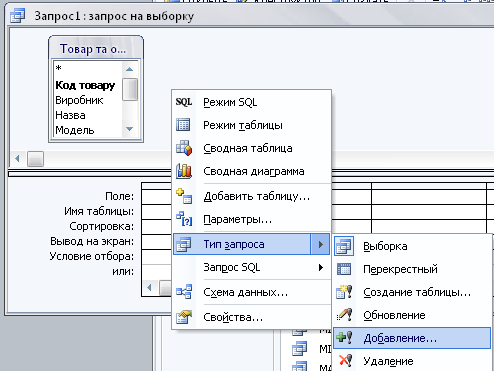
Task: Click the Сводная таблица pivot table icon
Action: 184,148
